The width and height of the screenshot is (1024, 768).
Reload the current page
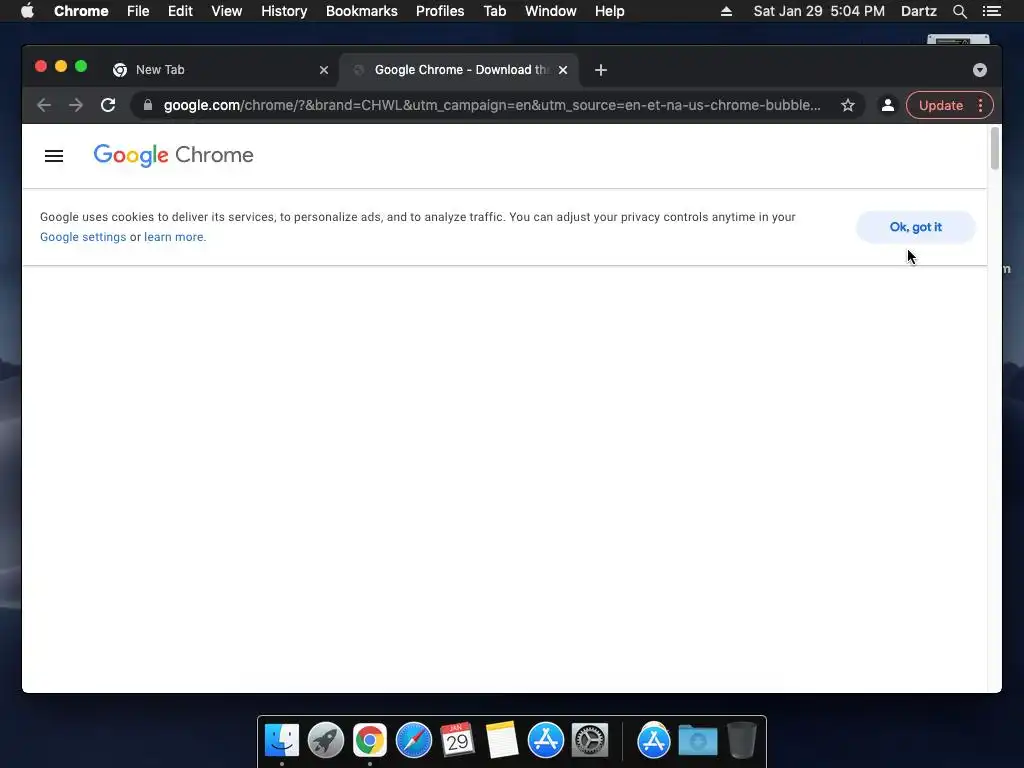click(108, 105)
